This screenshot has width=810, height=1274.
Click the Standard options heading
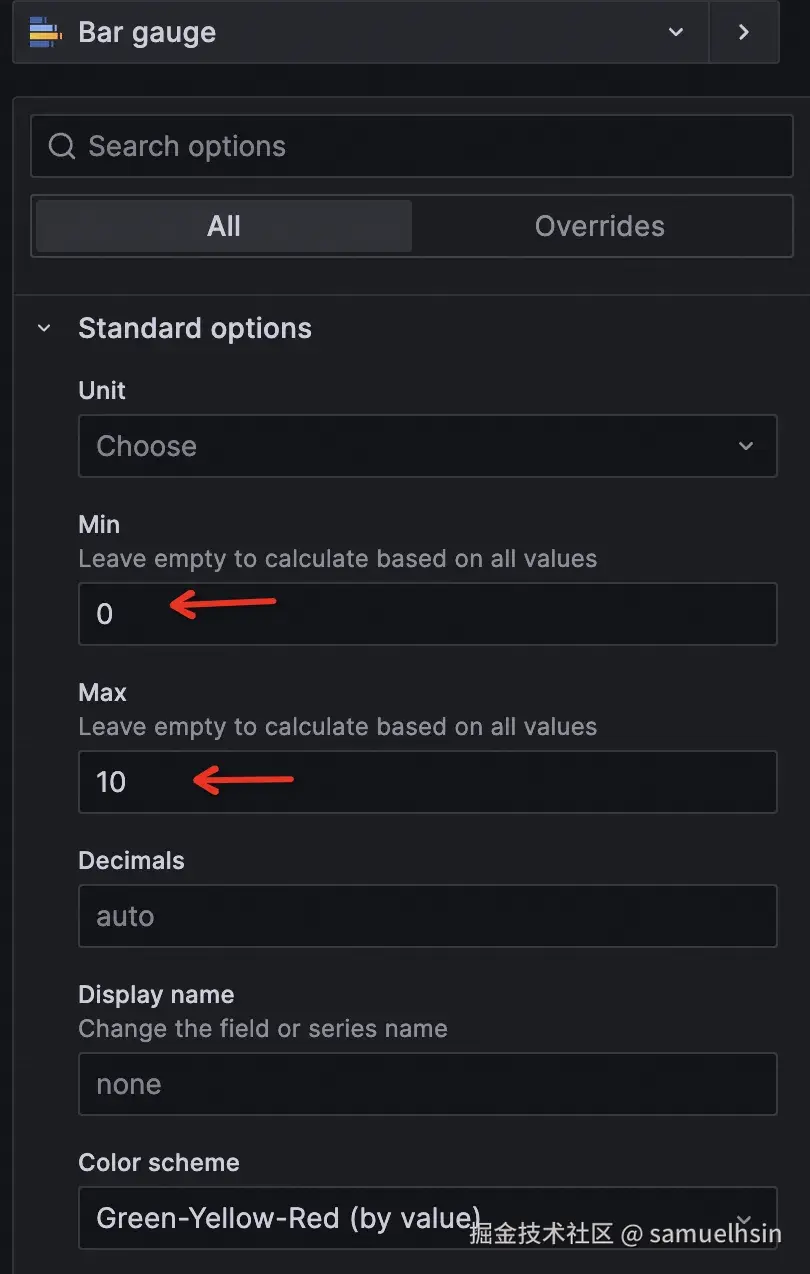[x=195, y=328]
